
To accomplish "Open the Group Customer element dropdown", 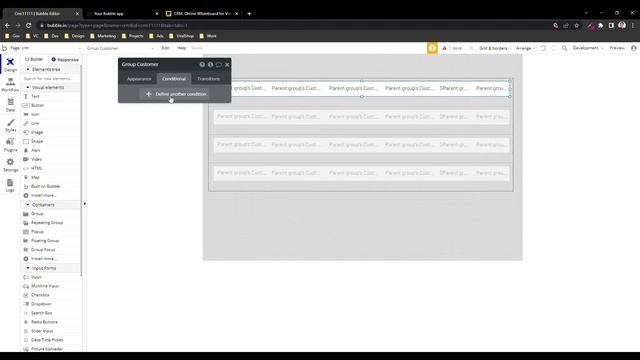I will pos(120,48).
